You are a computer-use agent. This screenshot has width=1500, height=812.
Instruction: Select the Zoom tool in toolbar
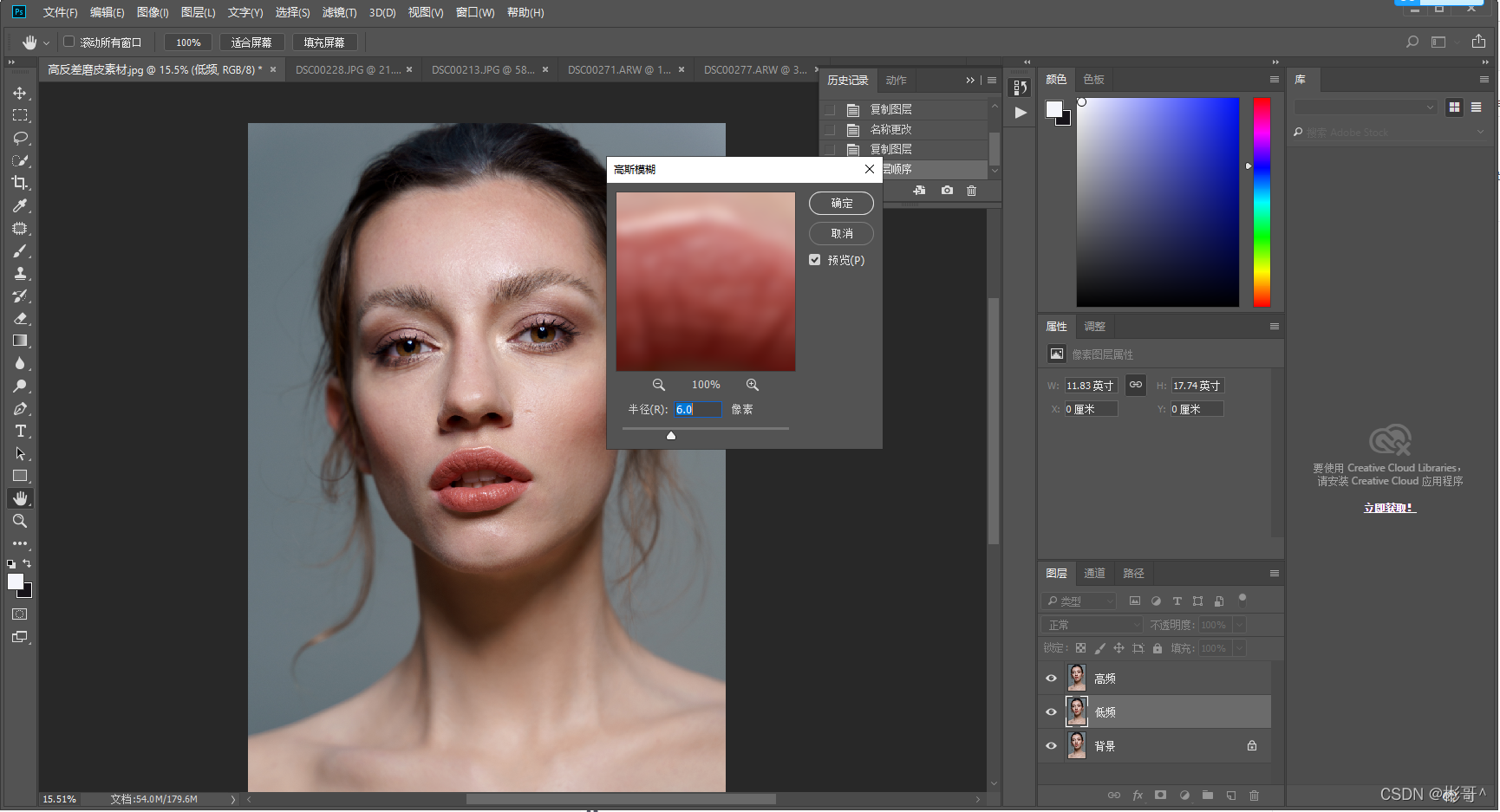(20, 521)
